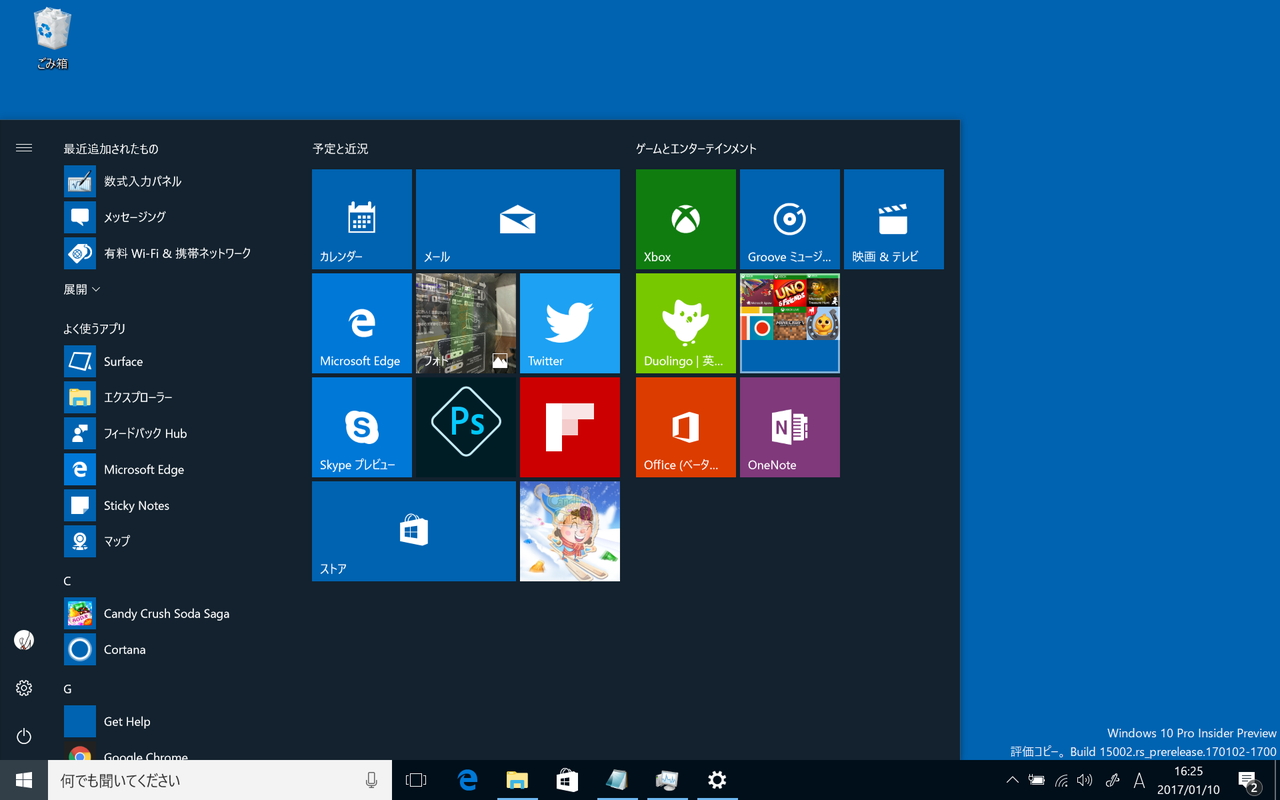
Task: Click the よく使うアプリ heading
Action: point(94,329)
